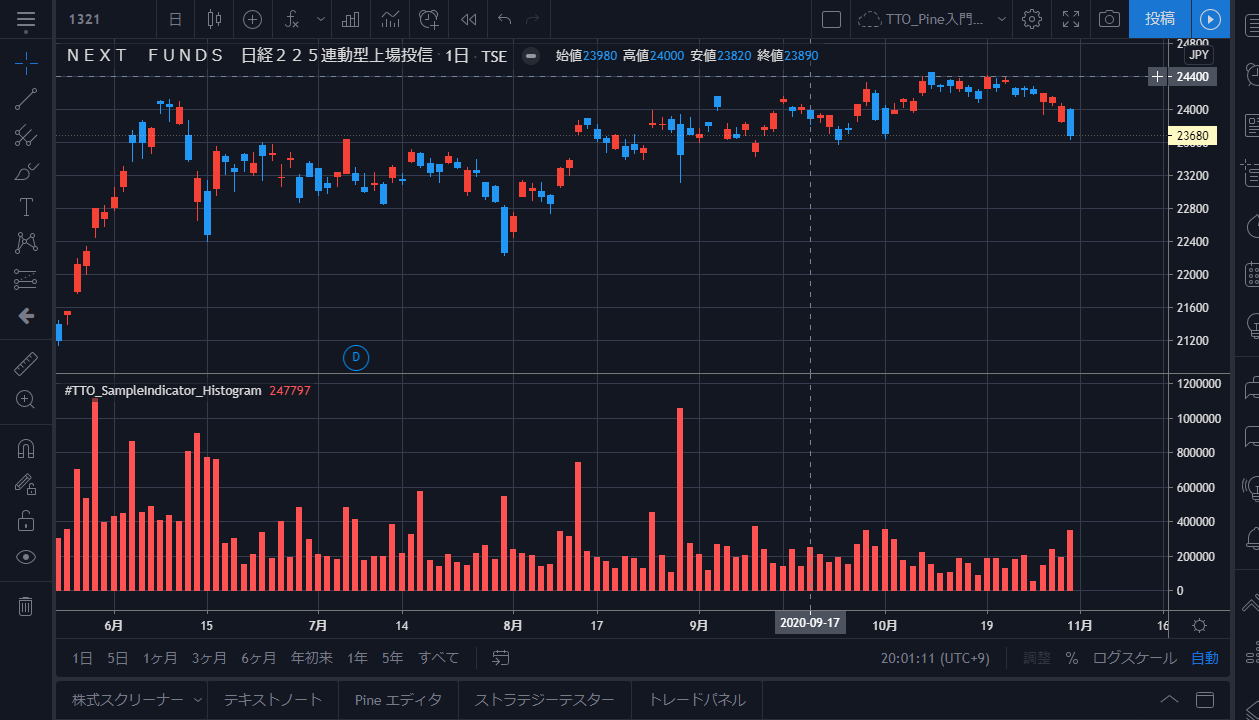The height and width of the screenshot is (720, 1259).
Task: Open the 株式スクリーナー tab
Action: (x=127, y=700)
